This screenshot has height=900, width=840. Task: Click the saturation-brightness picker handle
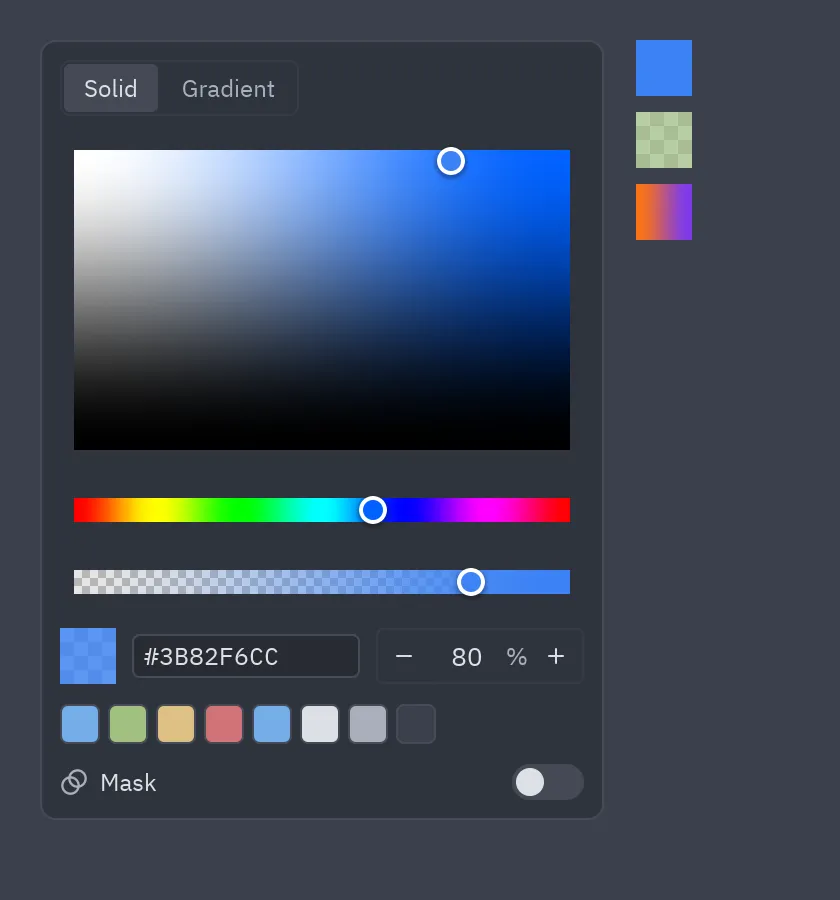tap(451, 161)
